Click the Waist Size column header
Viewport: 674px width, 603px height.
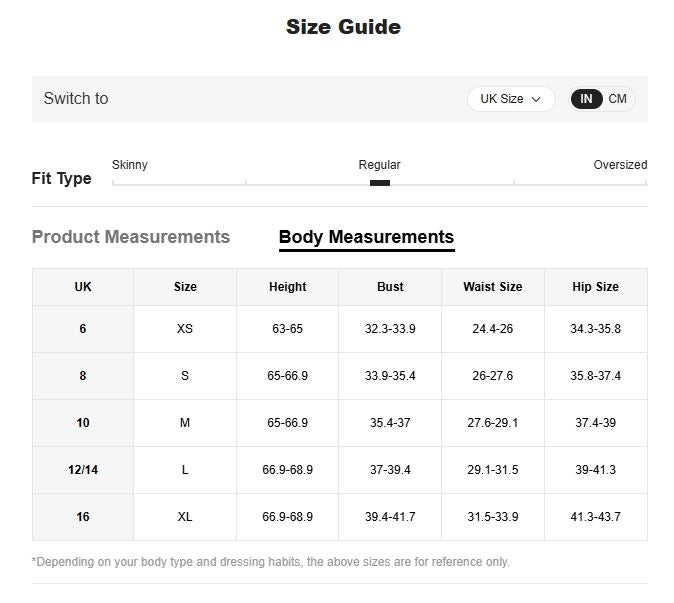[493, 287]
